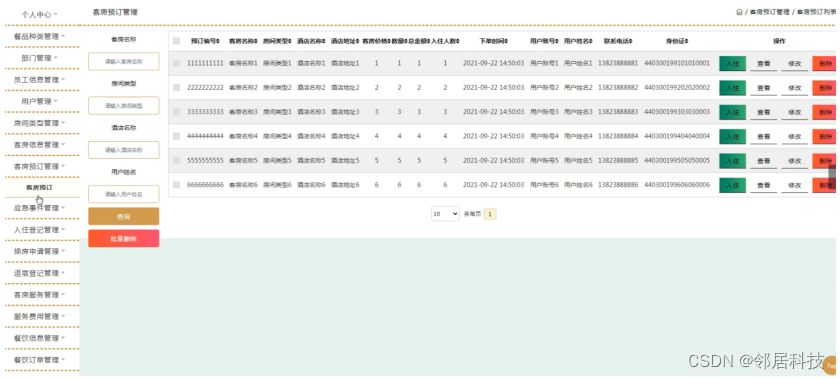Click 酒店名称2 table cell

pyautogui.click(x=311, y=87)
